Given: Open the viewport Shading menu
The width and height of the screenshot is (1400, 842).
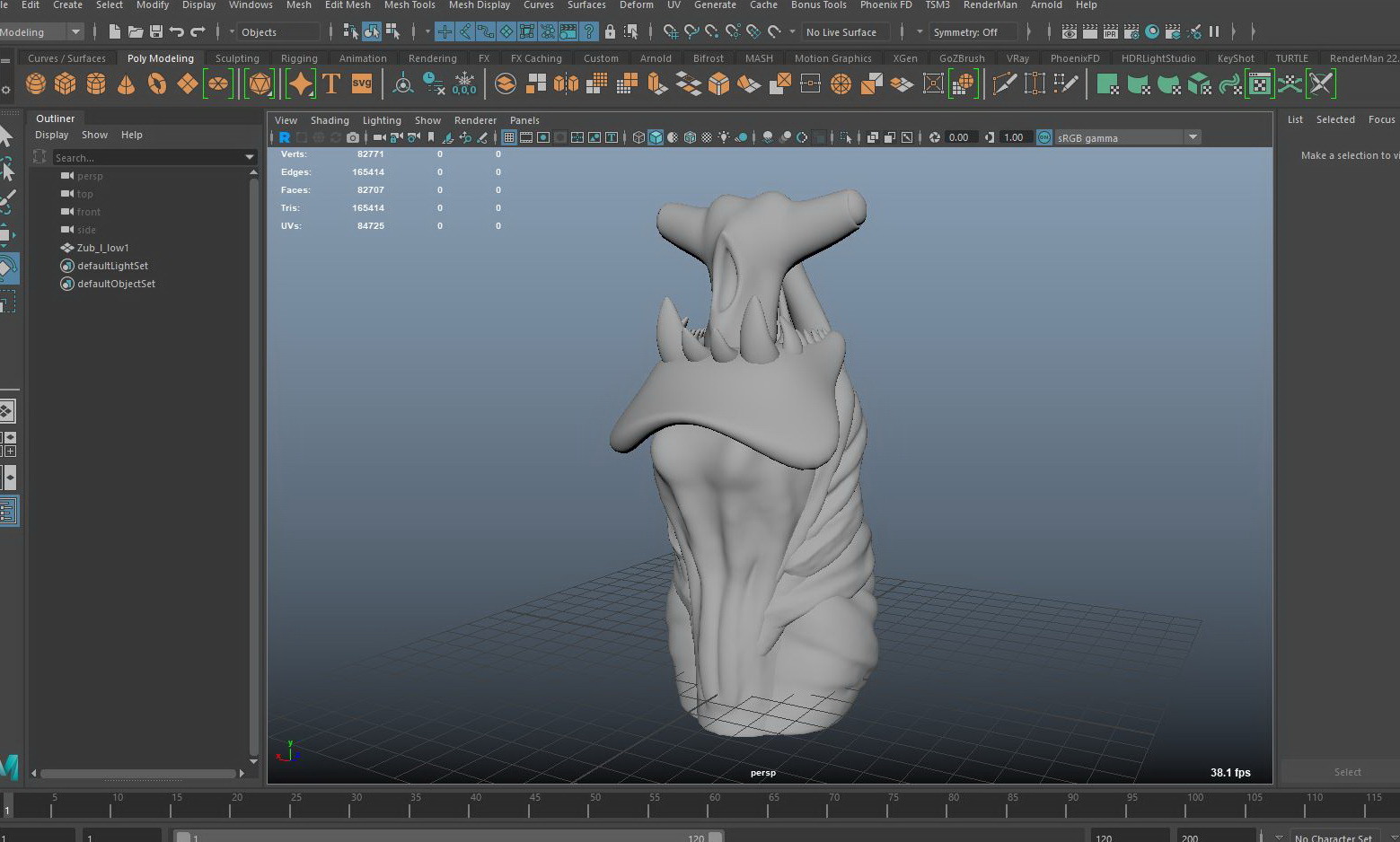Looking at the screenshot, I should click(x=330, y=120).
